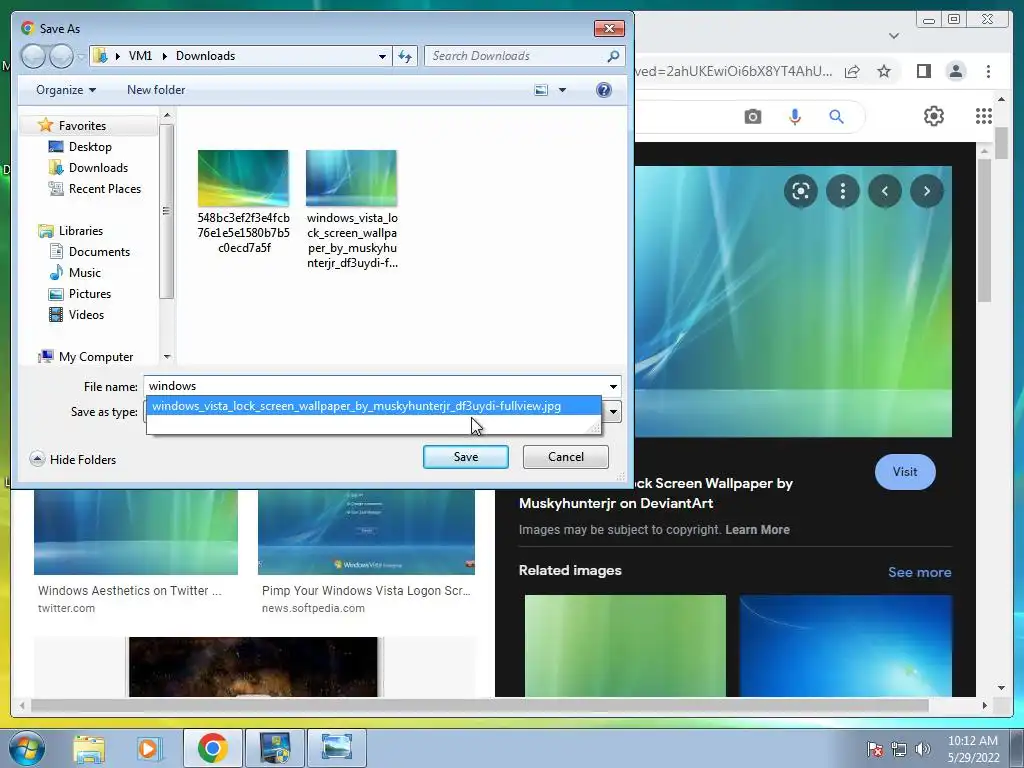Click navigation pane scroll up arrow
The image size is (1024, 768).
coord(167,116)
